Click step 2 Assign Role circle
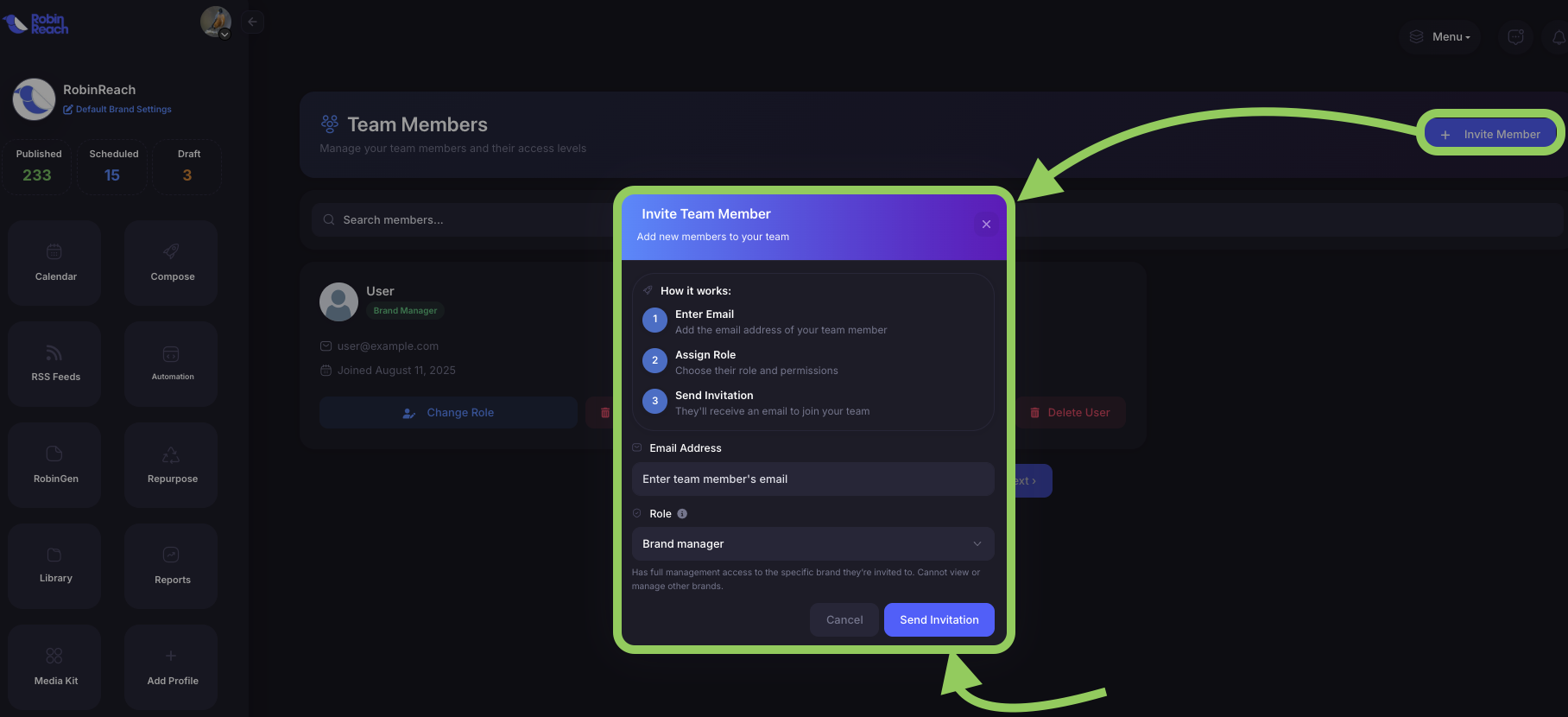Viewport: 1568px width, 717px height. (654, 360)
